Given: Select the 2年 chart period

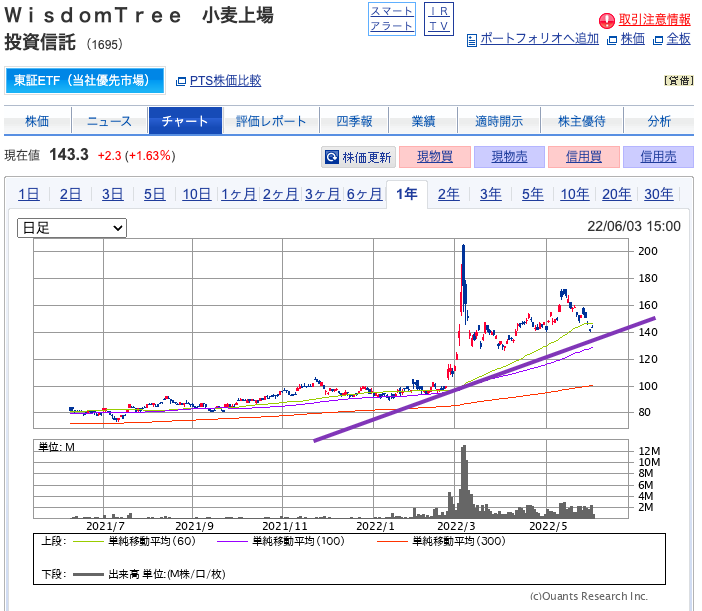Looking at the screenshot, I should coord(449,194).
